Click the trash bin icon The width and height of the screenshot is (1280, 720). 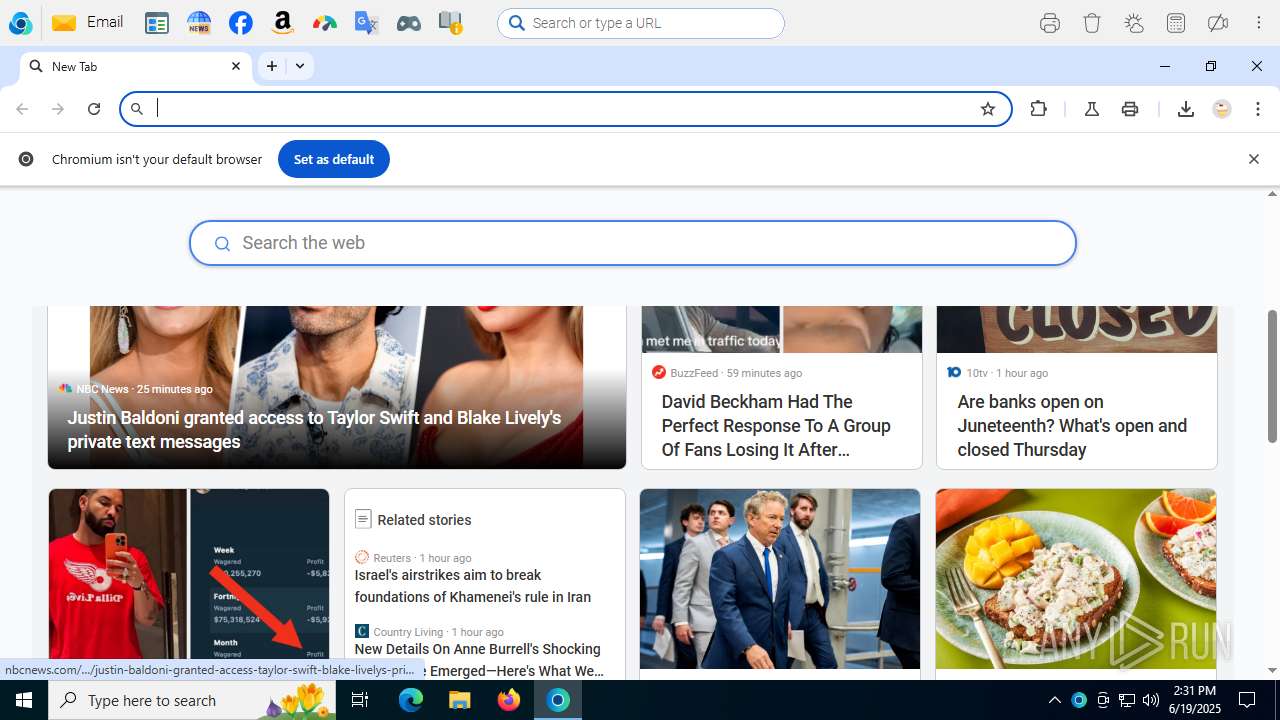(1092, 23)
